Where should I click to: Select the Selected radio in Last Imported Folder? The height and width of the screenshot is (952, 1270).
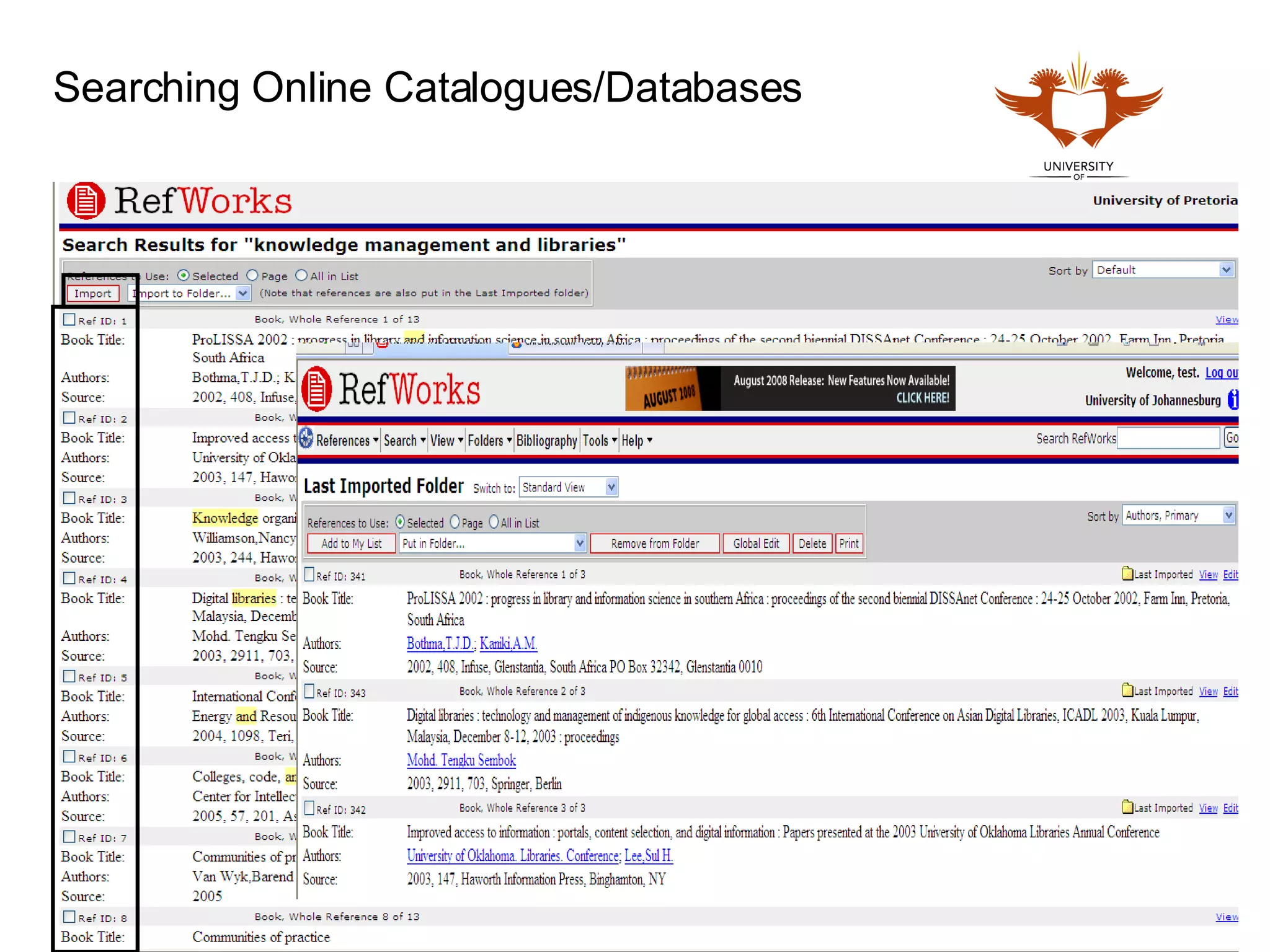[400, 522]
